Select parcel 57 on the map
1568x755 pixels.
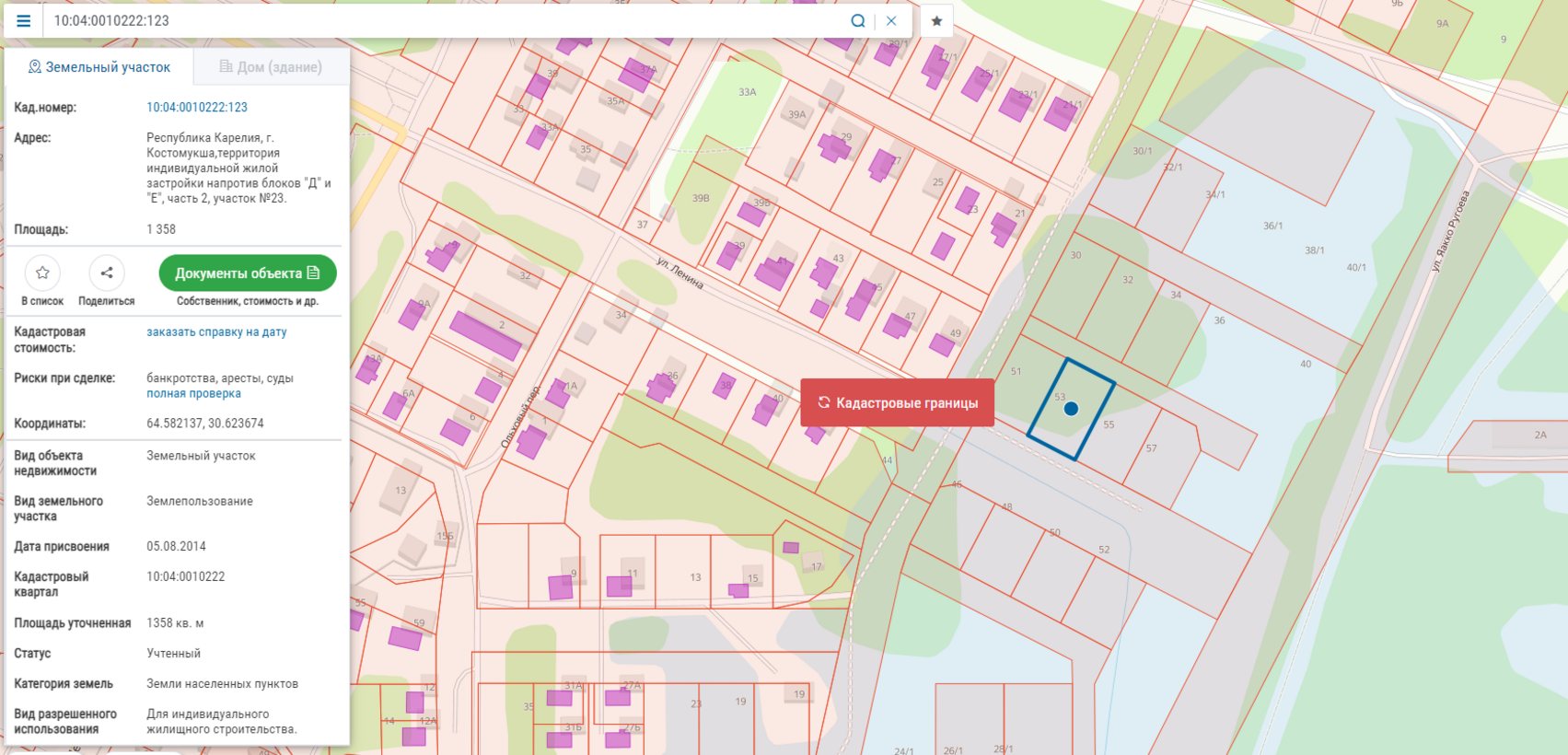tap(1152, 448)
